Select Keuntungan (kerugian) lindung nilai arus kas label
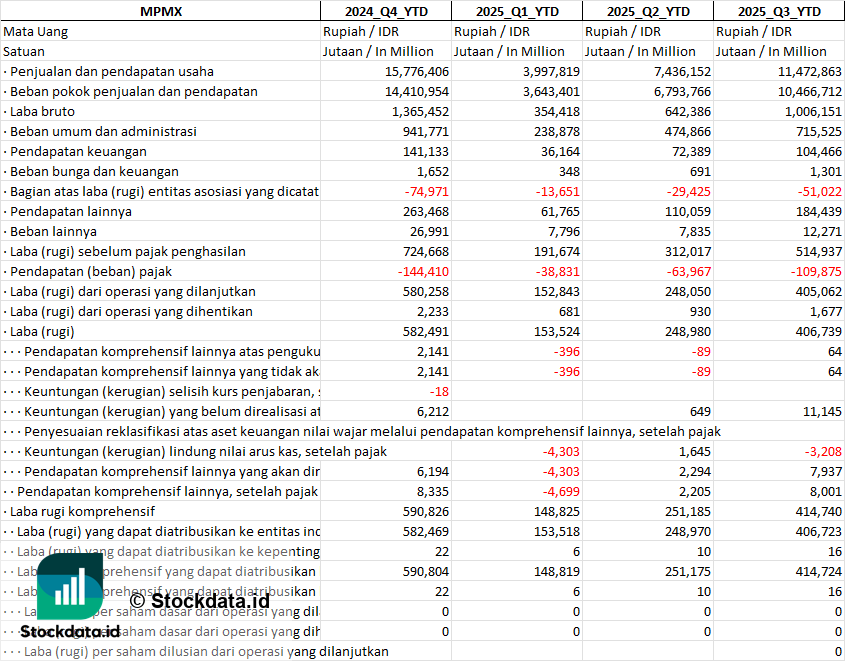 [205, 451]
